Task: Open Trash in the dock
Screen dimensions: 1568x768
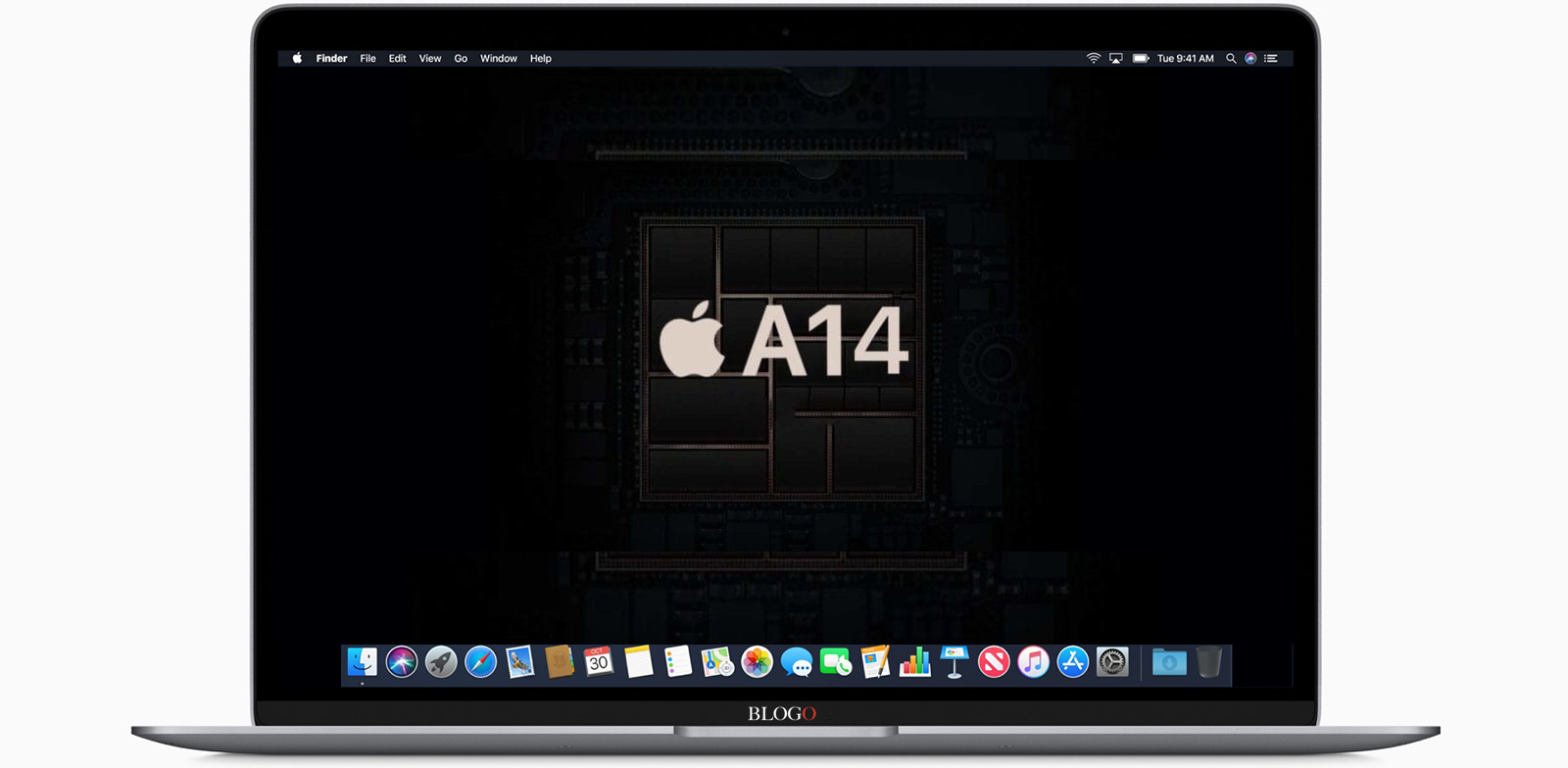Action: point(1209,663)
